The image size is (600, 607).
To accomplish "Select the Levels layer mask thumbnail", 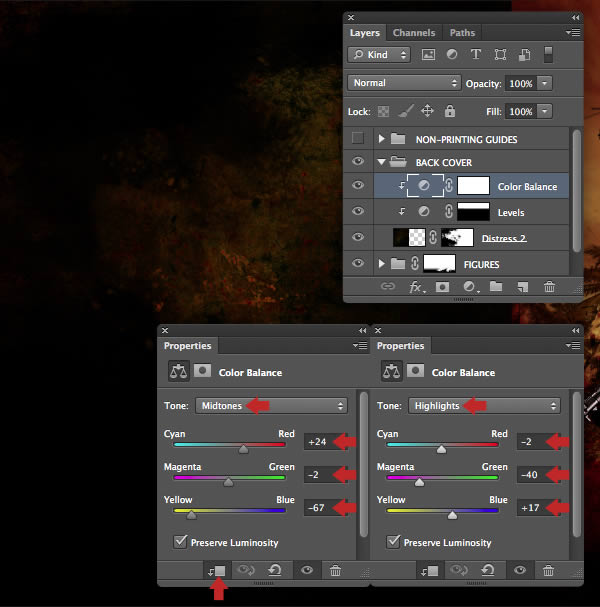I will (473, 212).
